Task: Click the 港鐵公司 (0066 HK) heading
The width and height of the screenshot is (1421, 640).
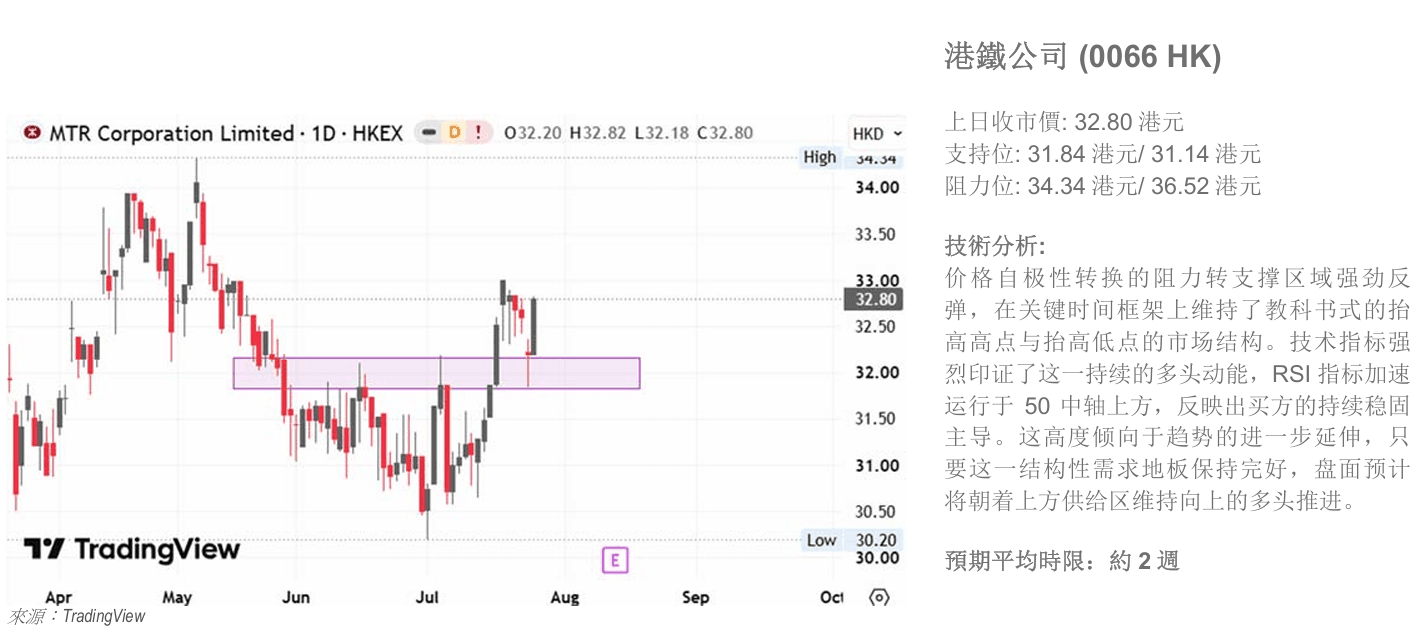Action: (x=1083, y=57)
